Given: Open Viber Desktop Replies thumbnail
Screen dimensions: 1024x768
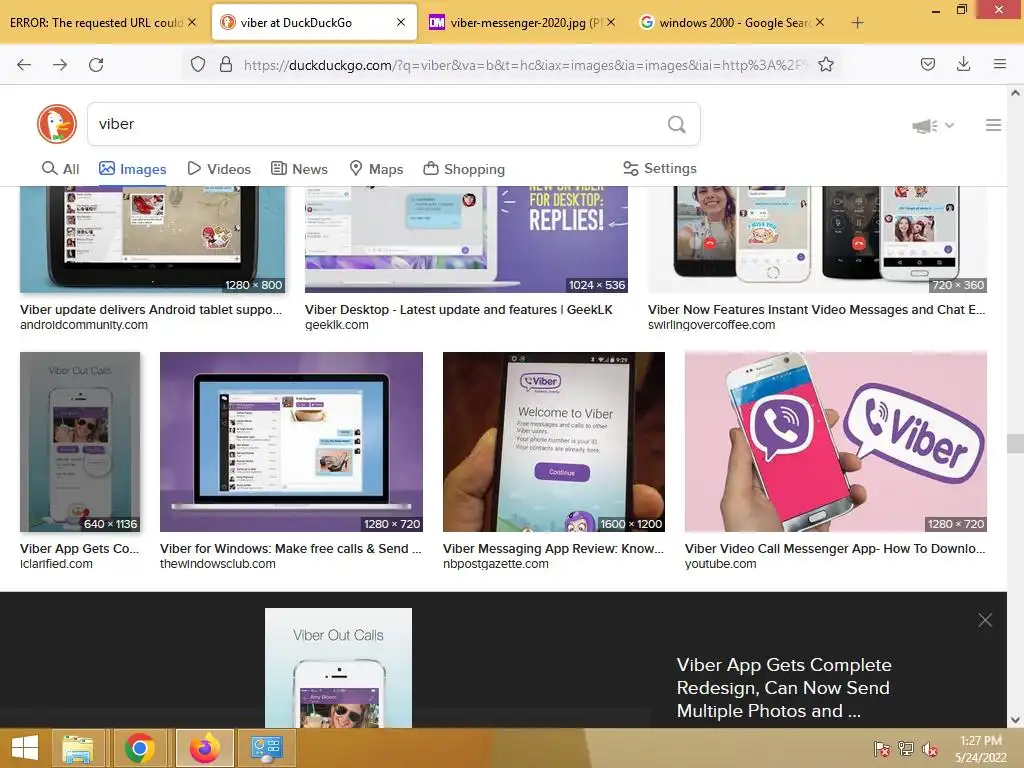Looking at the screenshot, I should click(x=466, y=239).
